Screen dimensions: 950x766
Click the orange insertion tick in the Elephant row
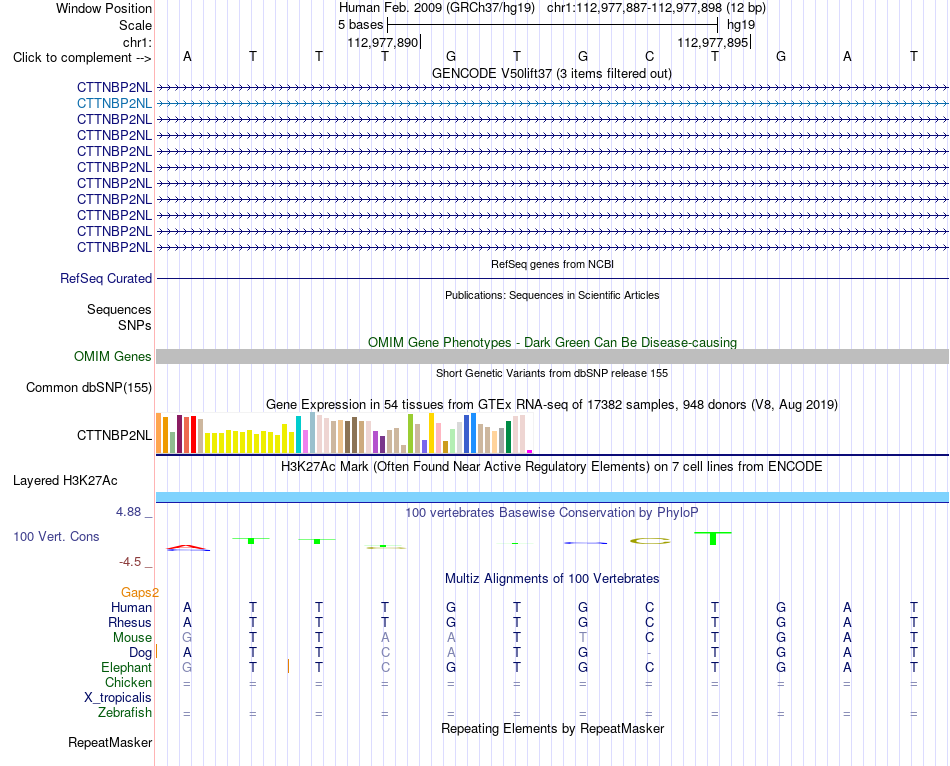pyautogui.click(x=288, y=666)
